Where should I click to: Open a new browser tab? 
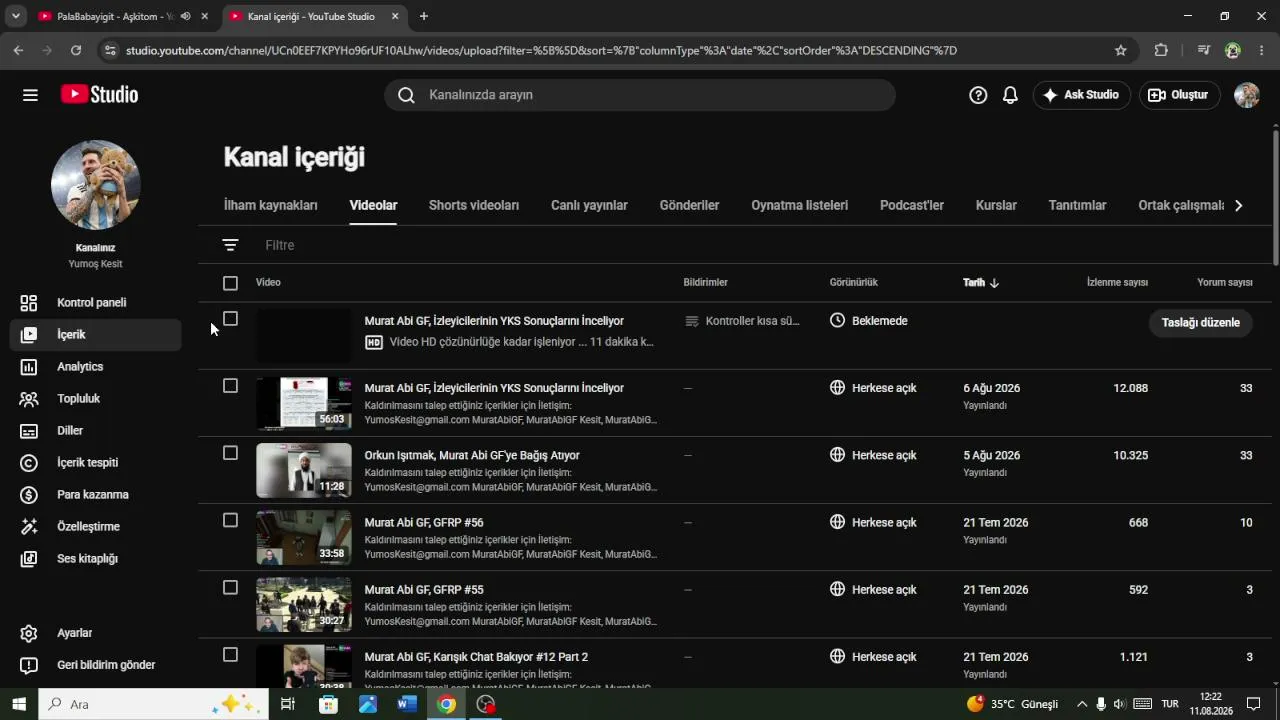tap(424, 16)
